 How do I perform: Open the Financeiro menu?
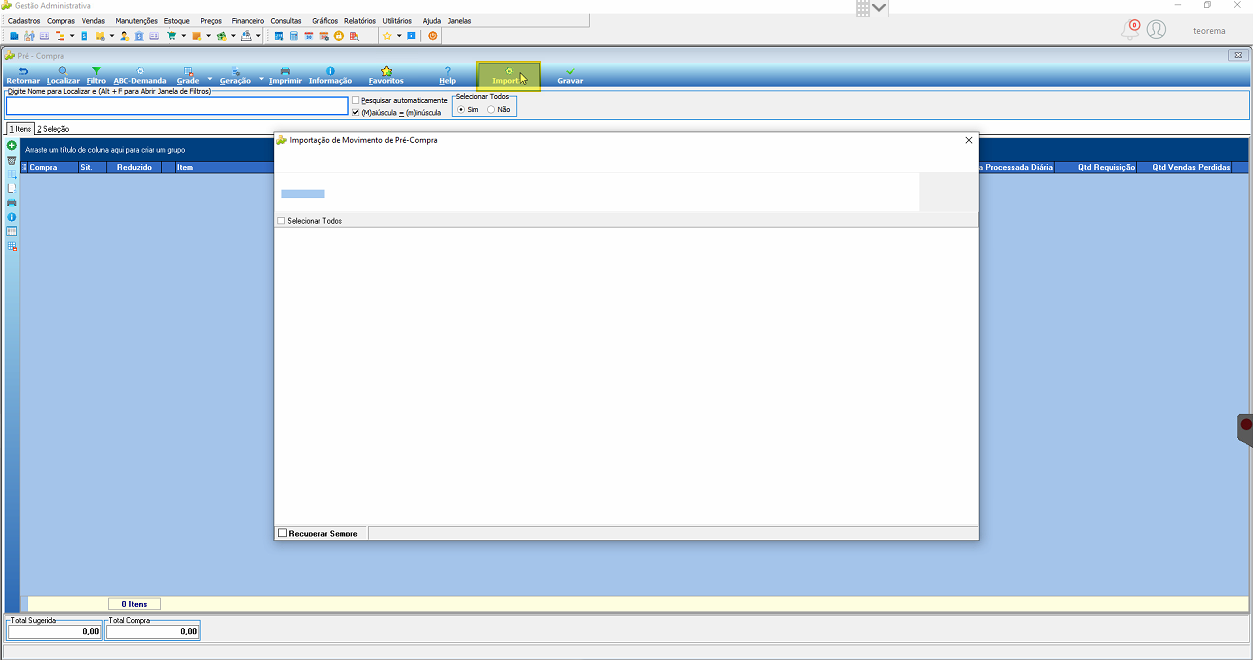click(248, 20)
